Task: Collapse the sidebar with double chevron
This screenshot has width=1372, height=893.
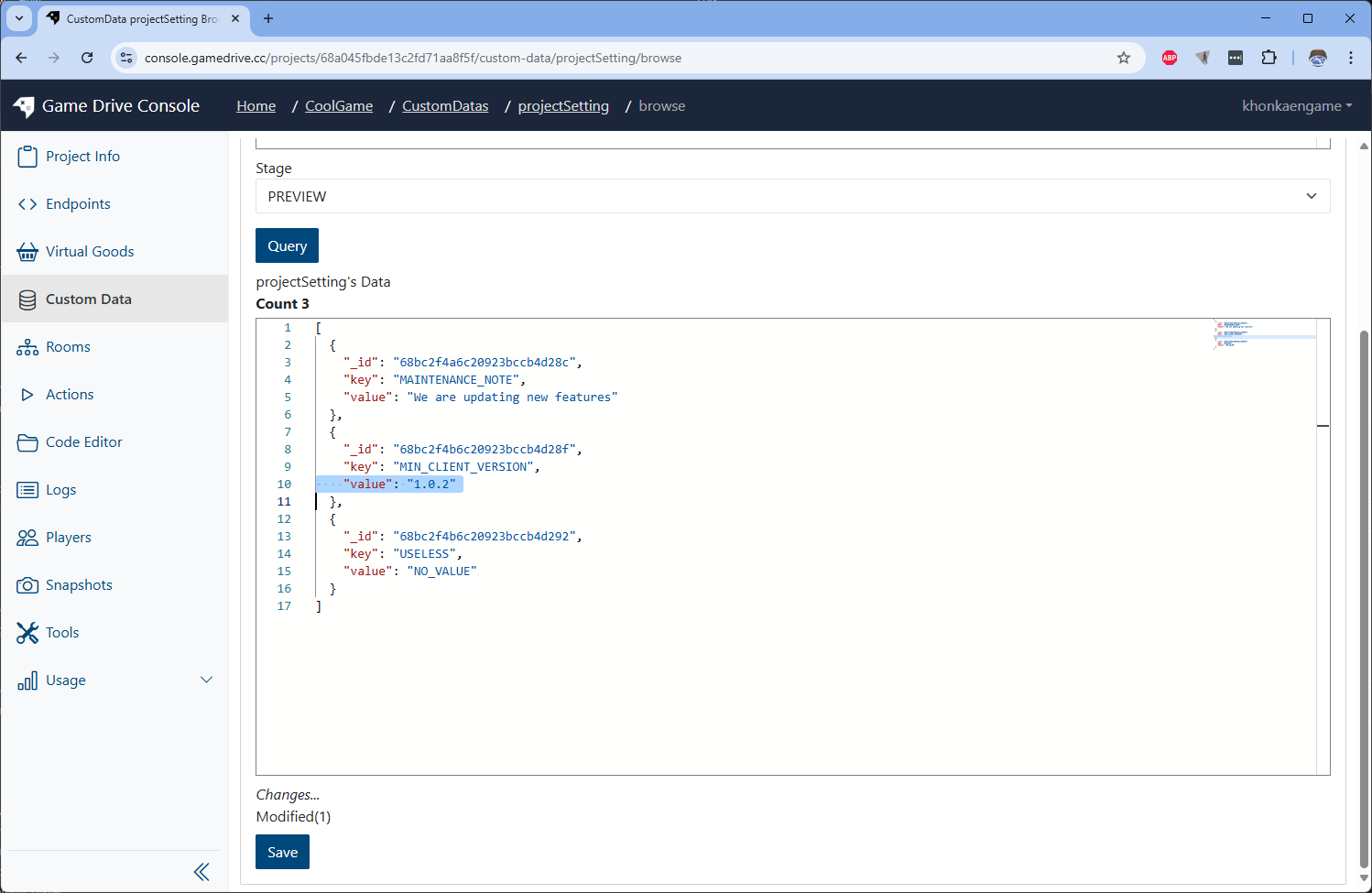Action: pos(201,872)
